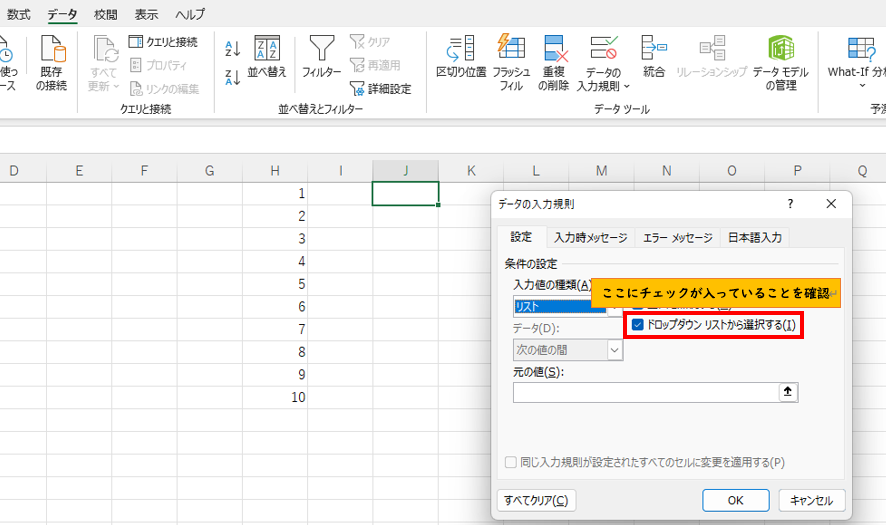Open the 校閲 ribbon tab
Viewport: 886px width, 525px height.
pos(105,15)
